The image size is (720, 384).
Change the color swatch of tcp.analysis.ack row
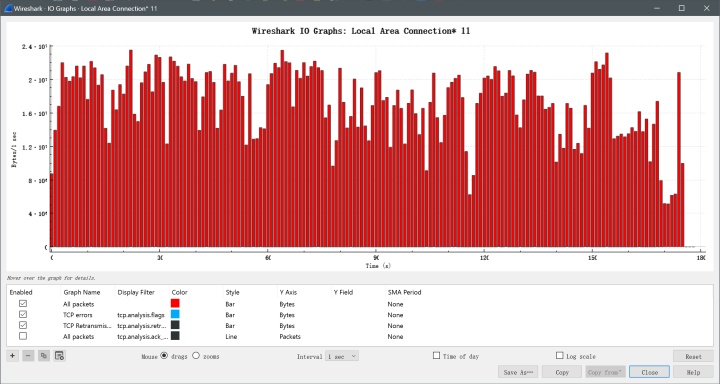tap(175, 336)
